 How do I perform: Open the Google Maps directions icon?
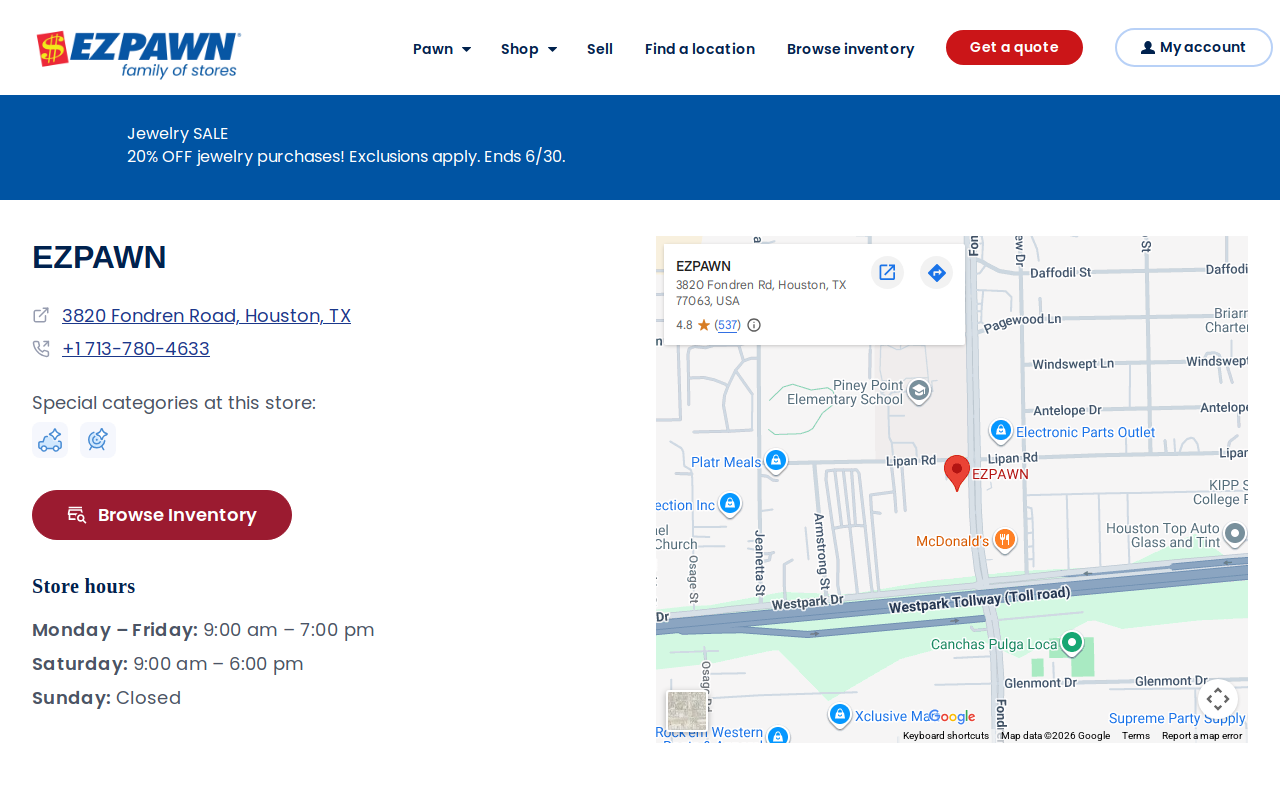tap(936, 272)
